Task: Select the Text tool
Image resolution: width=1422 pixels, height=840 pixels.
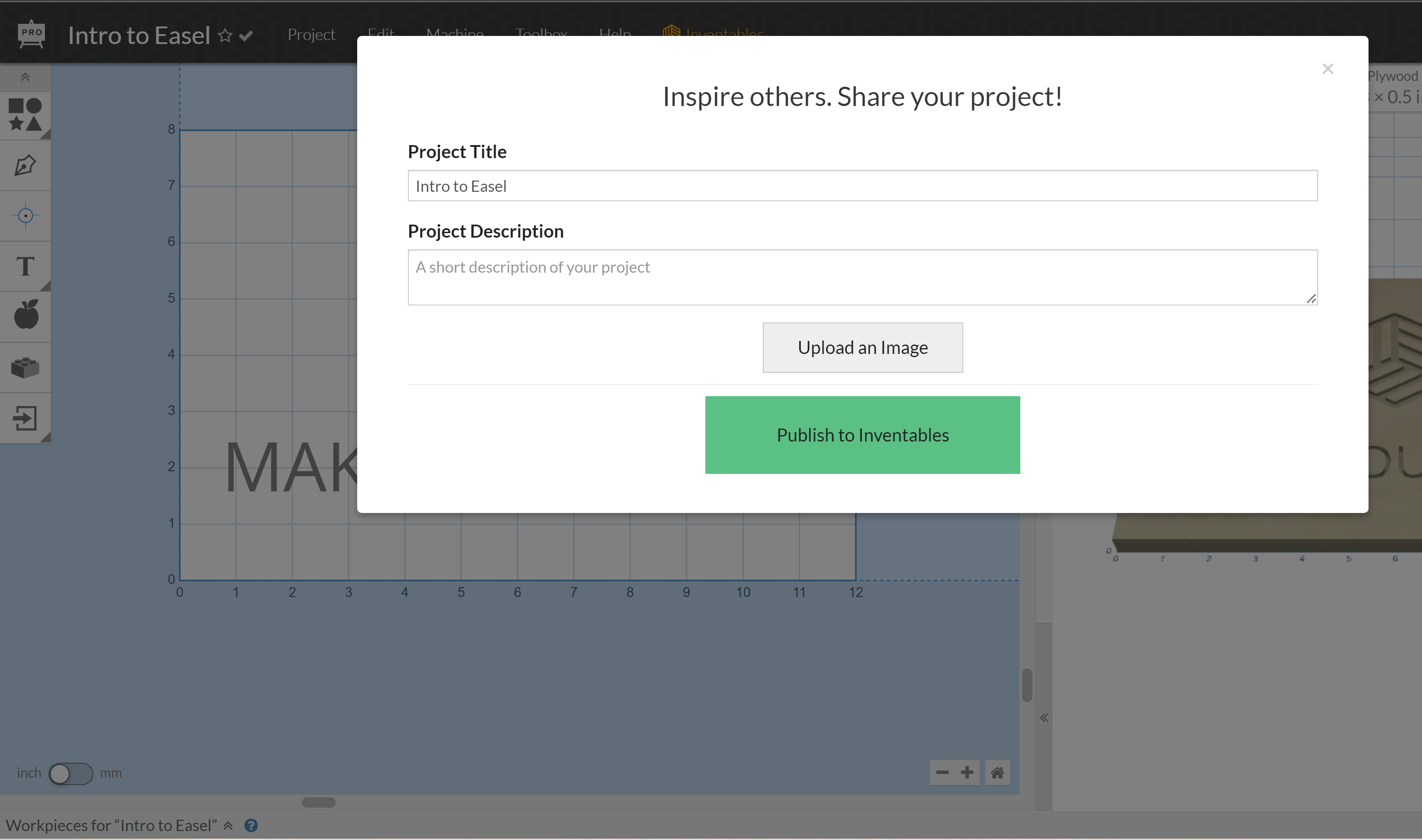Action: [x=26, y=266]
